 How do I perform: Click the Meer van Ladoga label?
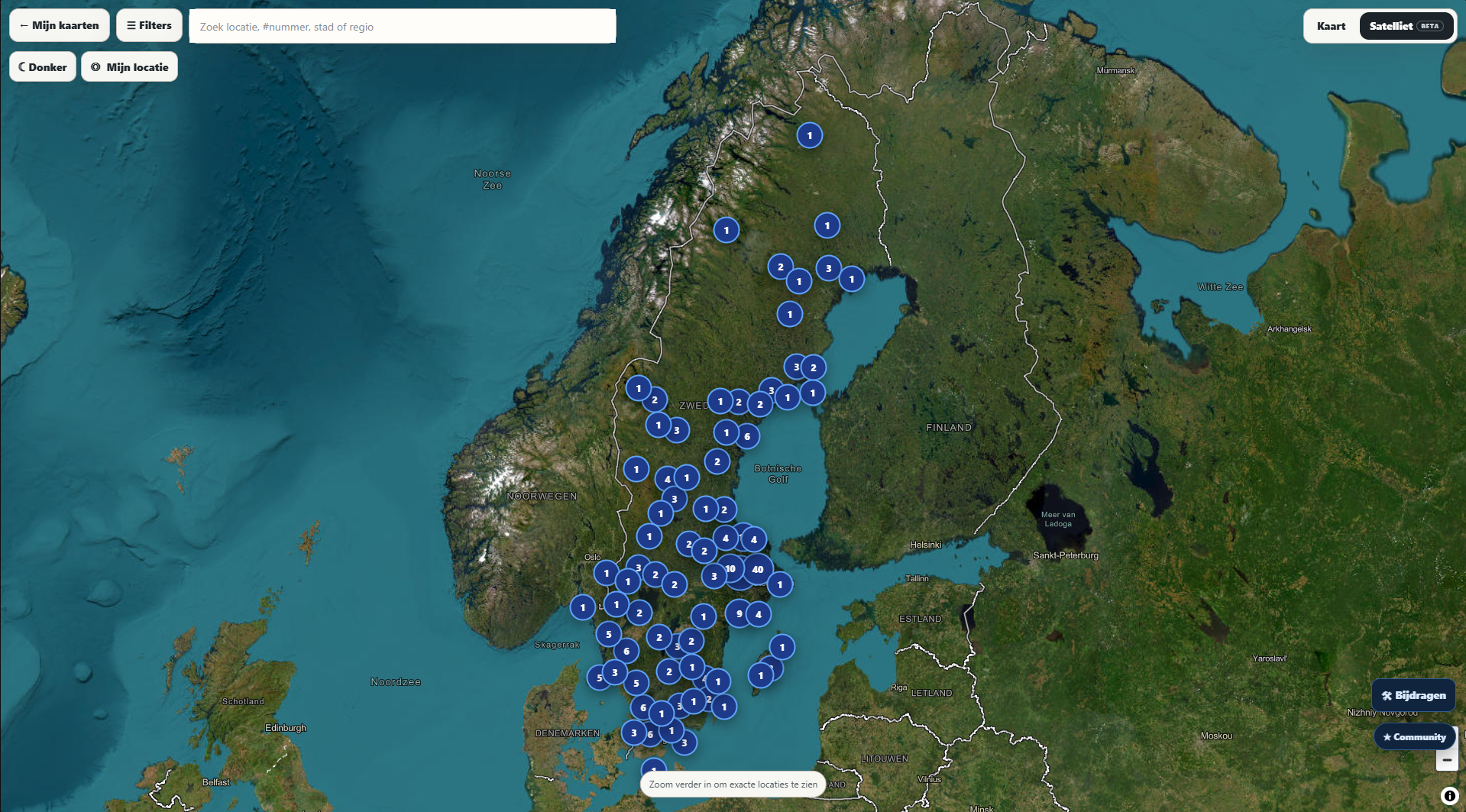coord(1058,519)
